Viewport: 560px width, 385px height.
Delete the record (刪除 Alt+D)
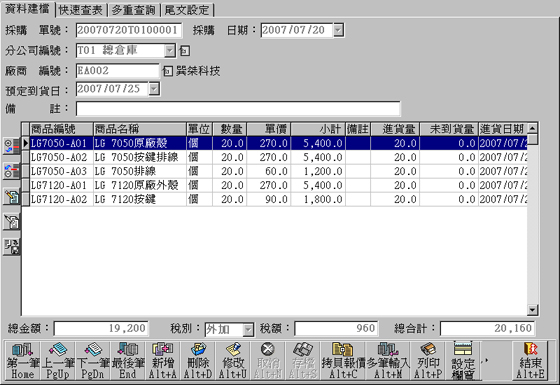(x=198, y=360)
